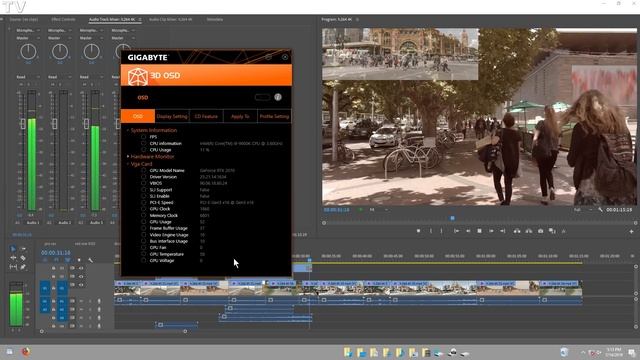640x360 pixels.
Task: Open Program monitor settings wrench
Action: point(600,210)
